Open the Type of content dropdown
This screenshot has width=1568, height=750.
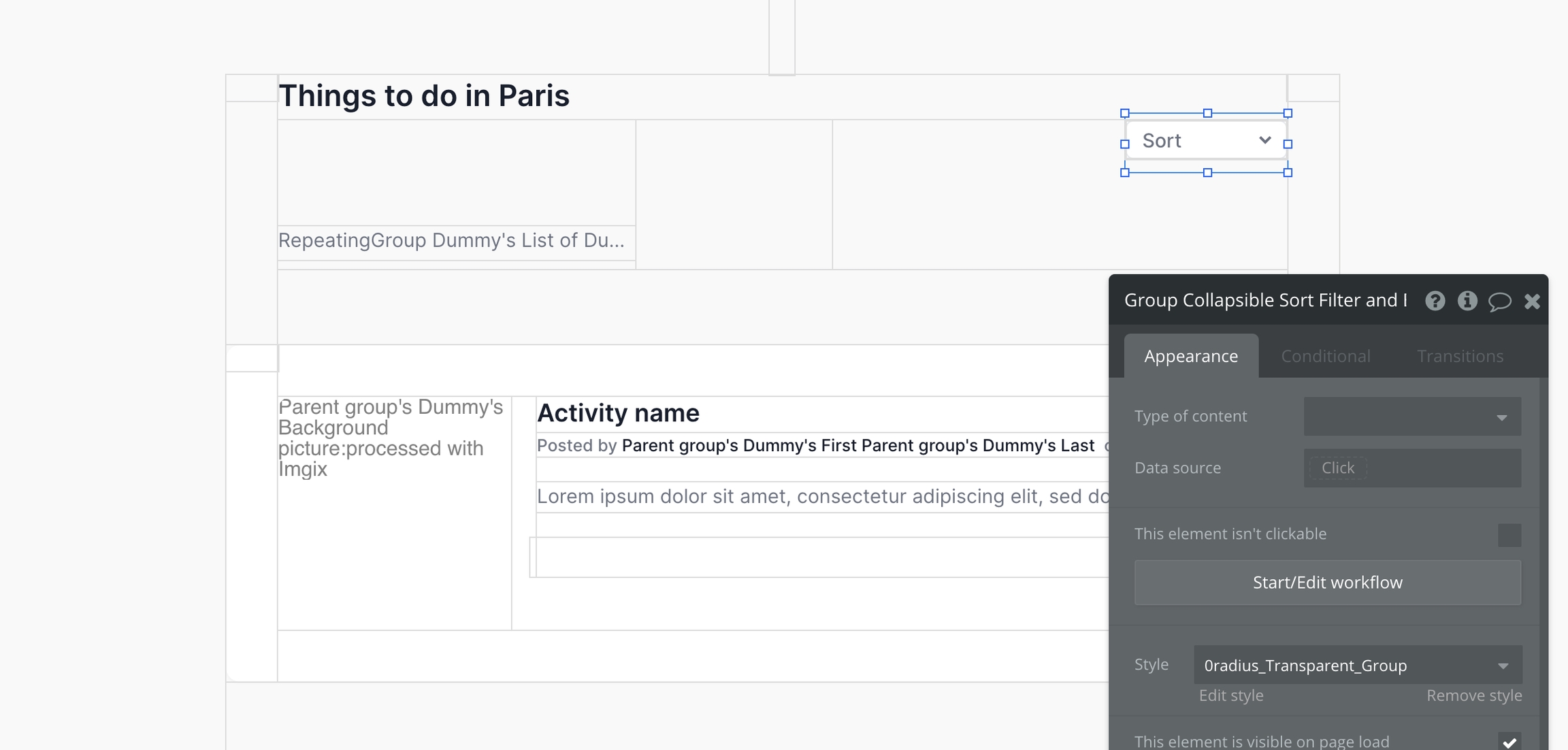pyautogui.click(x=1411, y=417)
